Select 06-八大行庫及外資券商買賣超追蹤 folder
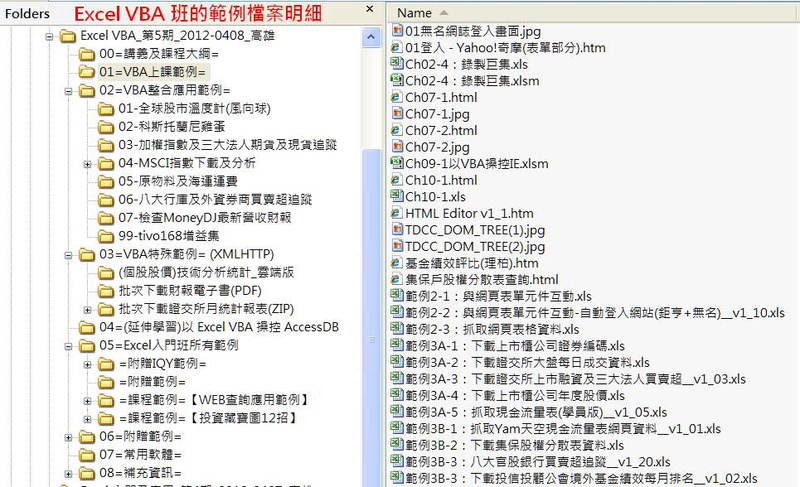This screenshot has height=487, width=800. 215,199
